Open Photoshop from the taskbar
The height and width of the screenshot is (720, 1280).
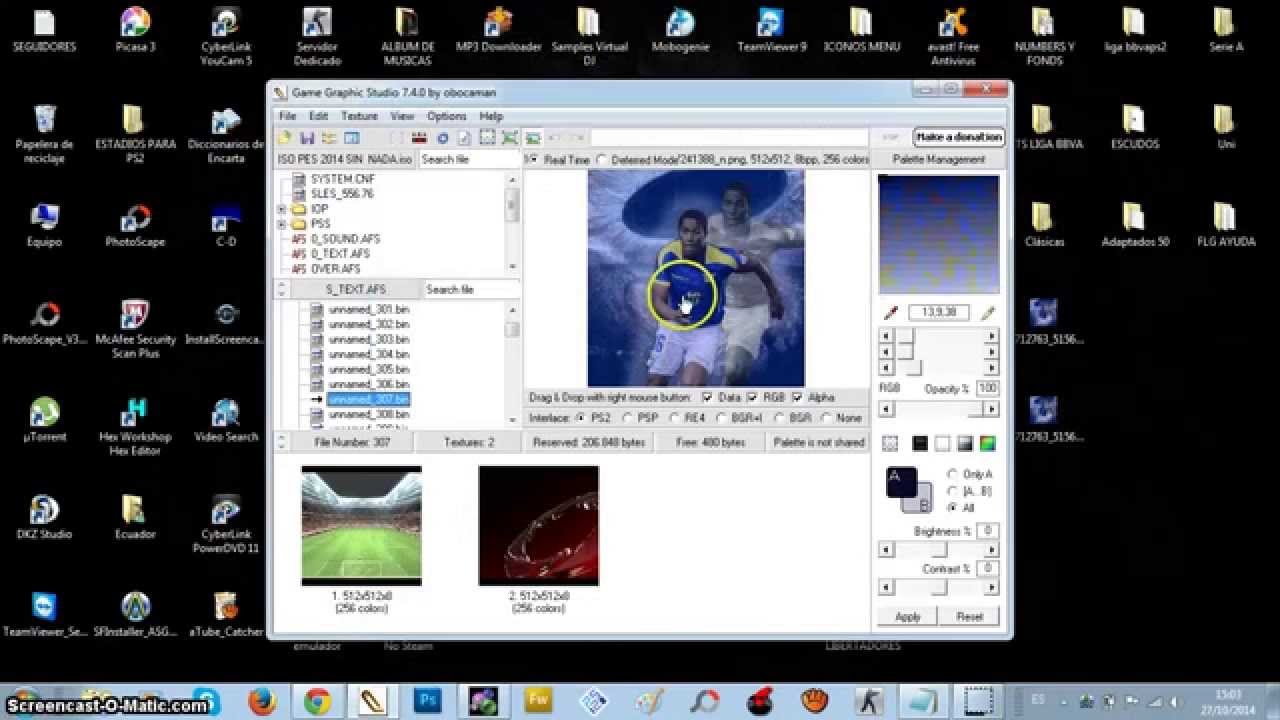428,700
